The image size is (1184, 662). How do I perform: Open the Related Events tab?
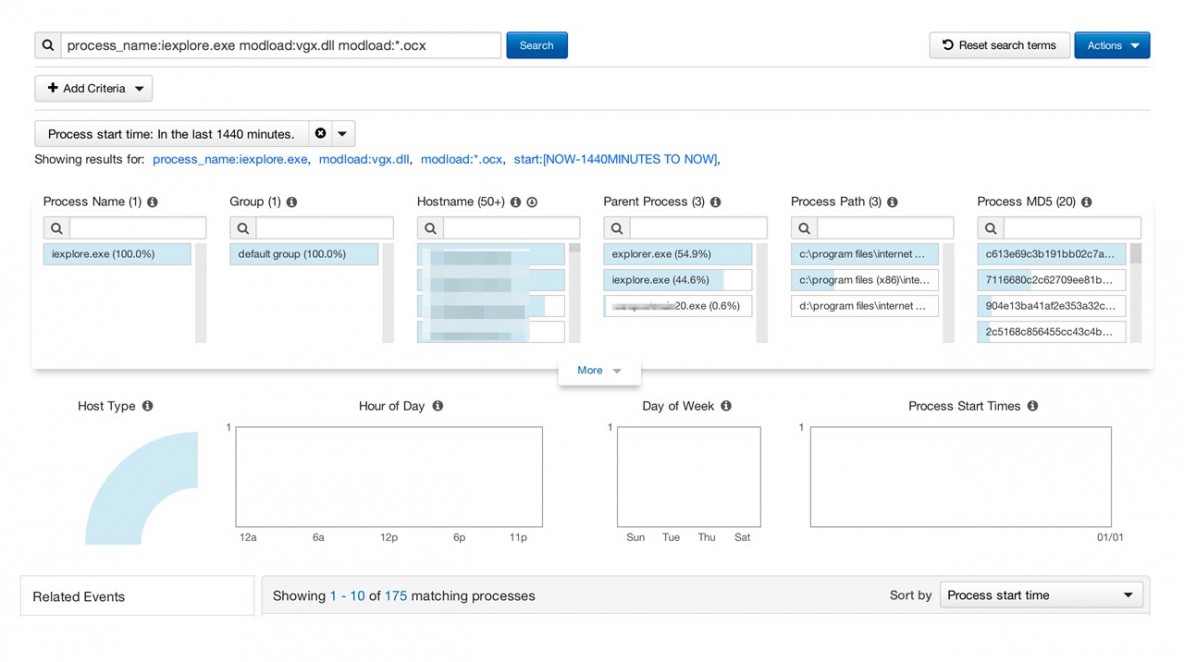coord(137,597)
